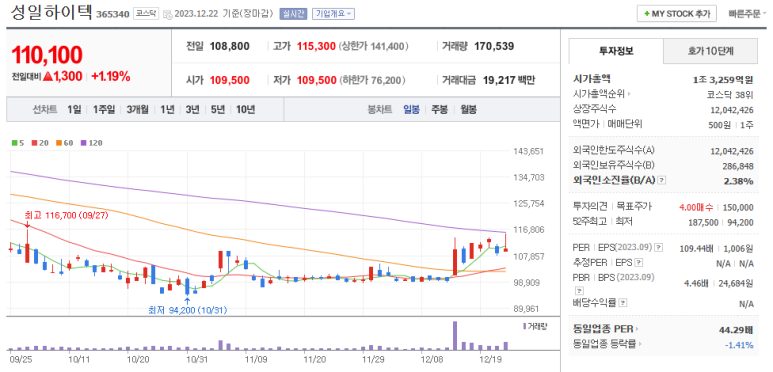Click the purple 거래량 legend swatch
The image size is (773, 372).
pos(524,326)
